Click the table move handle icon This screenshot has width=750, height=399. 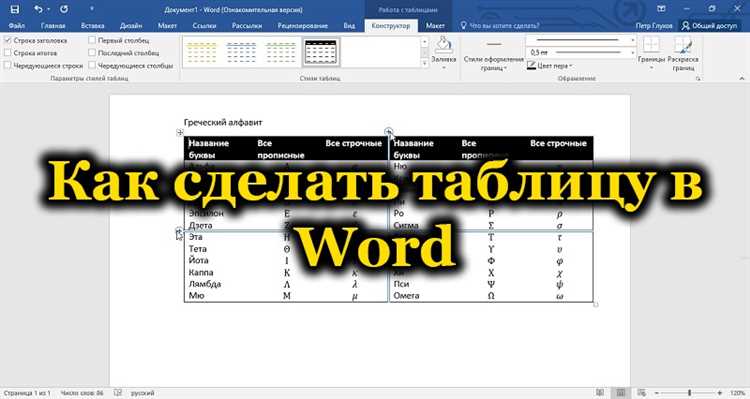180,132
